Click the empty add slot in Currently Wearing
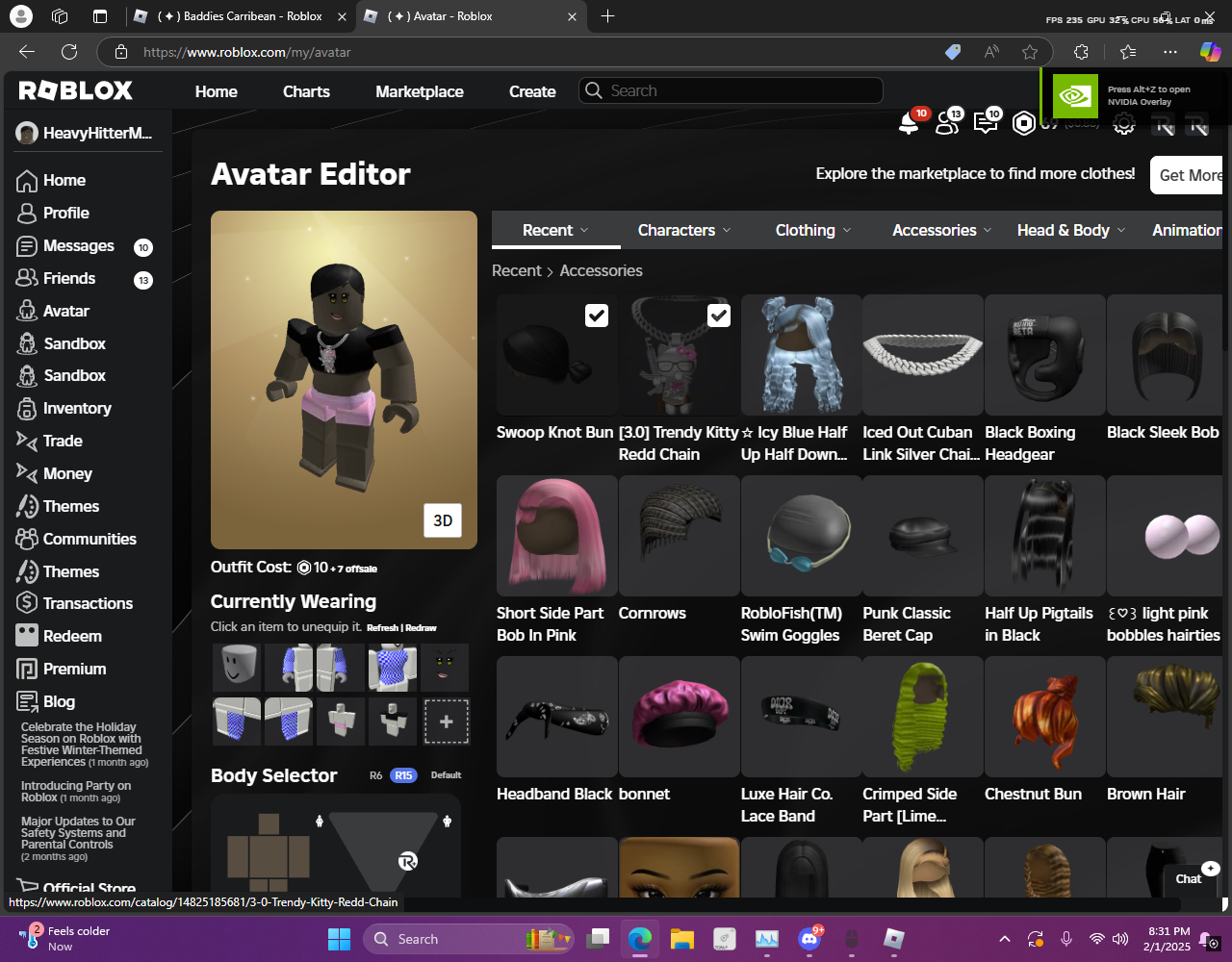Viewport: 1232px width, 962px height. (x=447, y=721)
